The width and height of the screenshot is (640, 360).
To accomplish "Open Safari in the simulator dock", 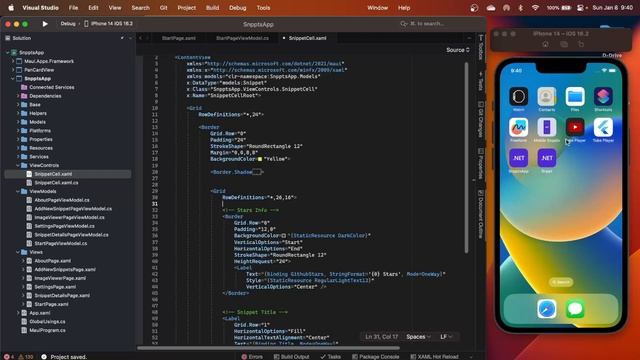I will [x=547, y=309].
